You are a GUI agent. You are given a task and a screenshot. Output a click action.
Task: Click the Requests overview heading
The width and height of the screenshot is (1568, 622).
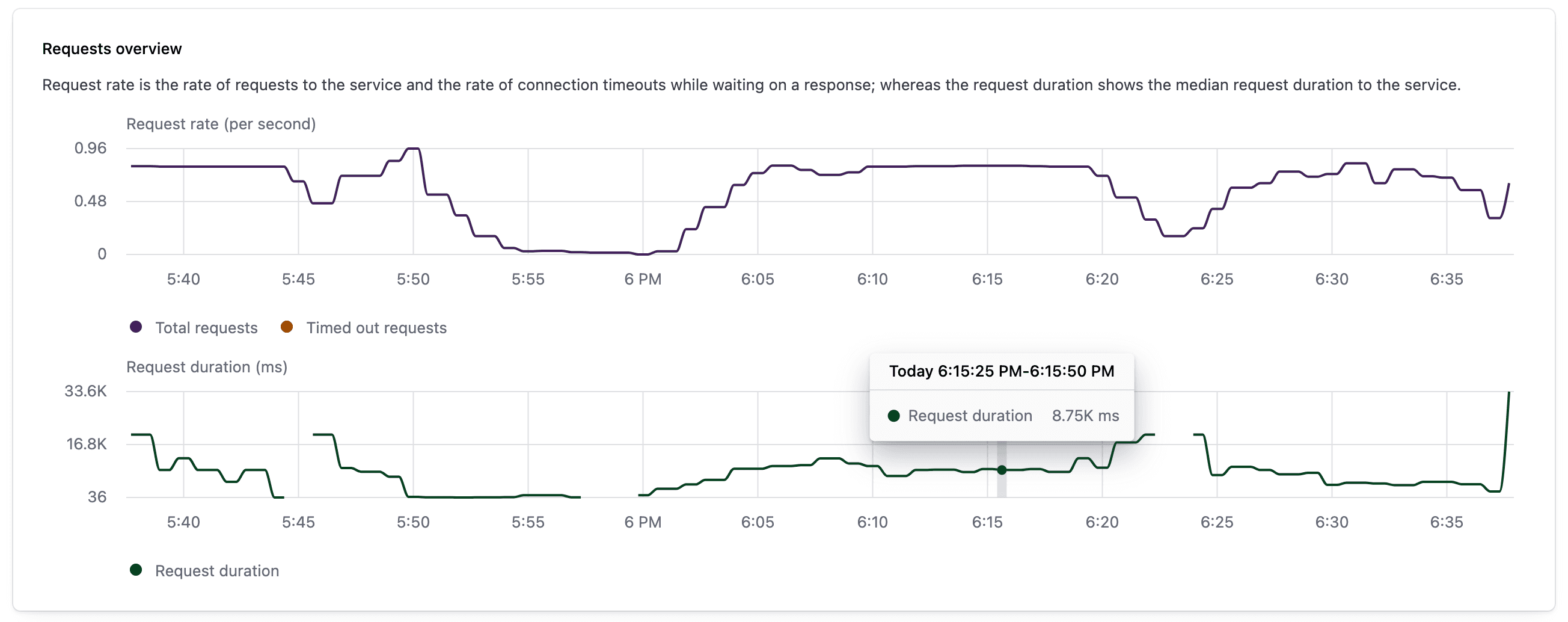pyautogui.click(x=112, y=49)
